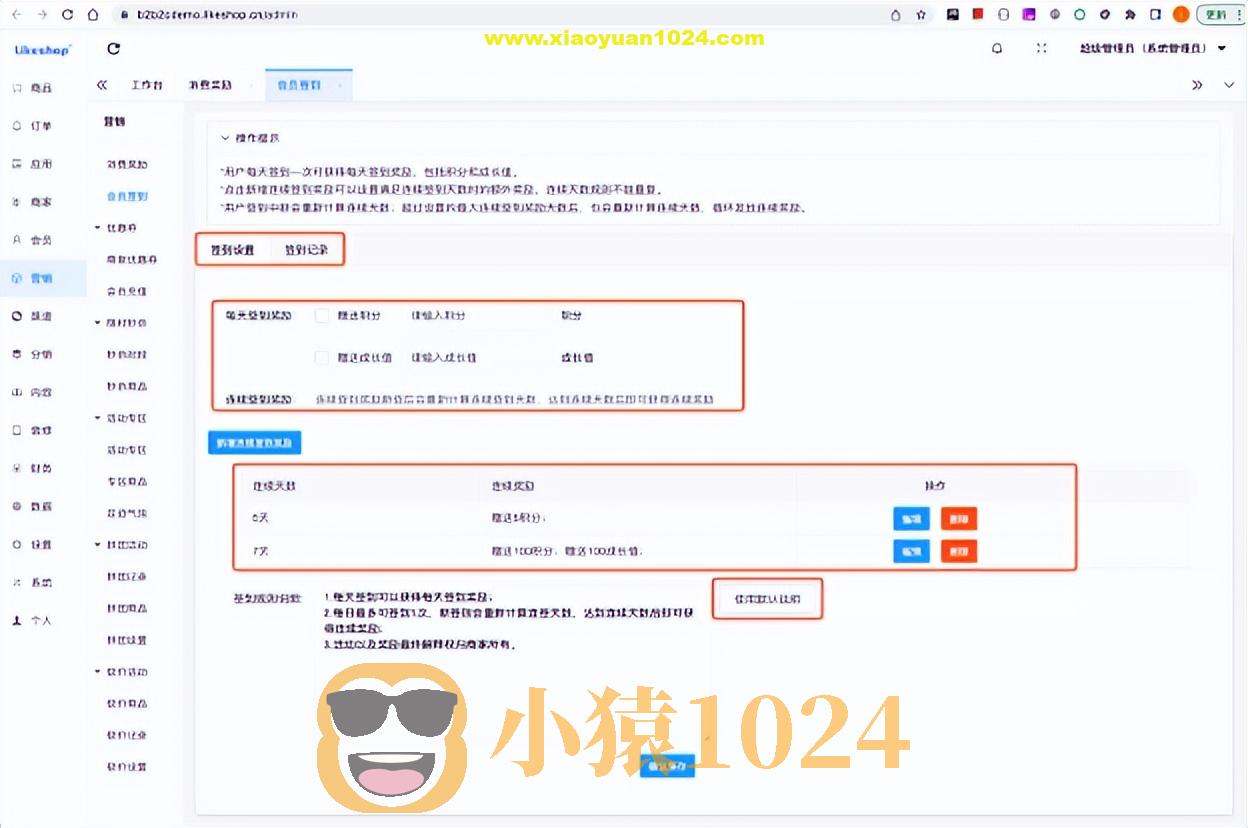Open the 订单 section in sidebar

pyautogui.click(x=40, y=125)
